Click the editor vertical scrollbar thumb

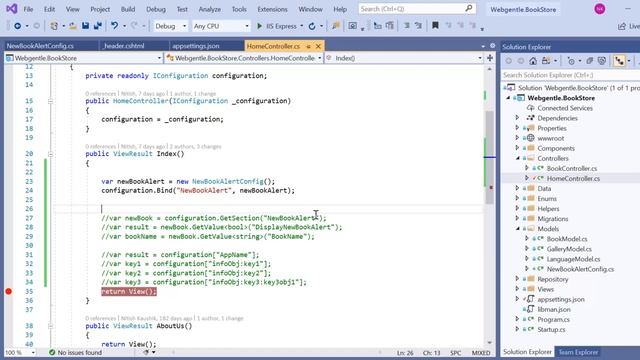click(489, 157)
